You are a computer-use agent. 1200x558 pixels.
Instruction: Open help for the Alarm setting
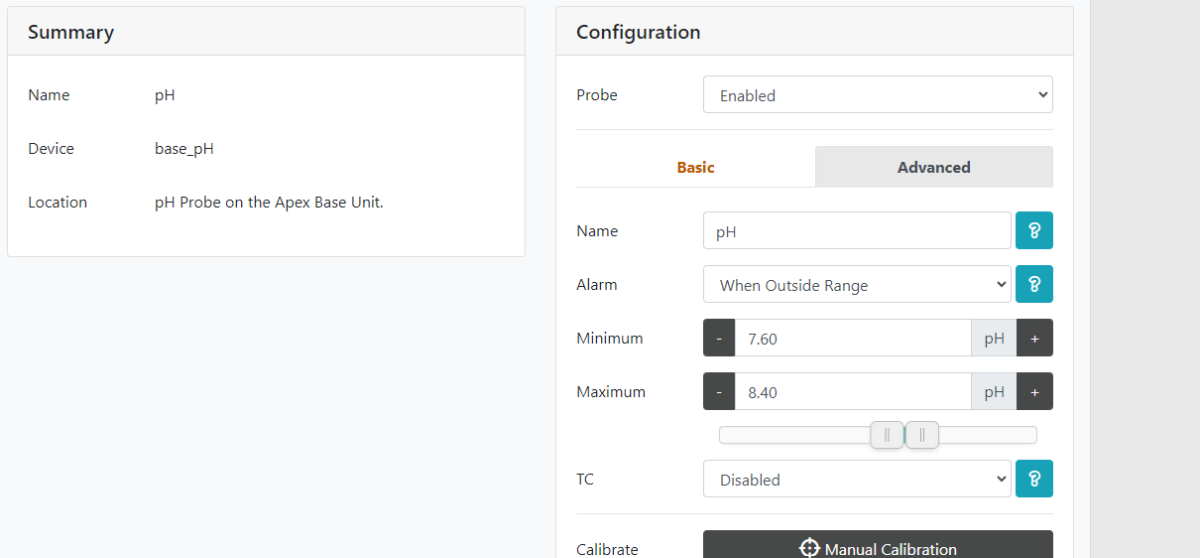click(x=1034, y=284)
